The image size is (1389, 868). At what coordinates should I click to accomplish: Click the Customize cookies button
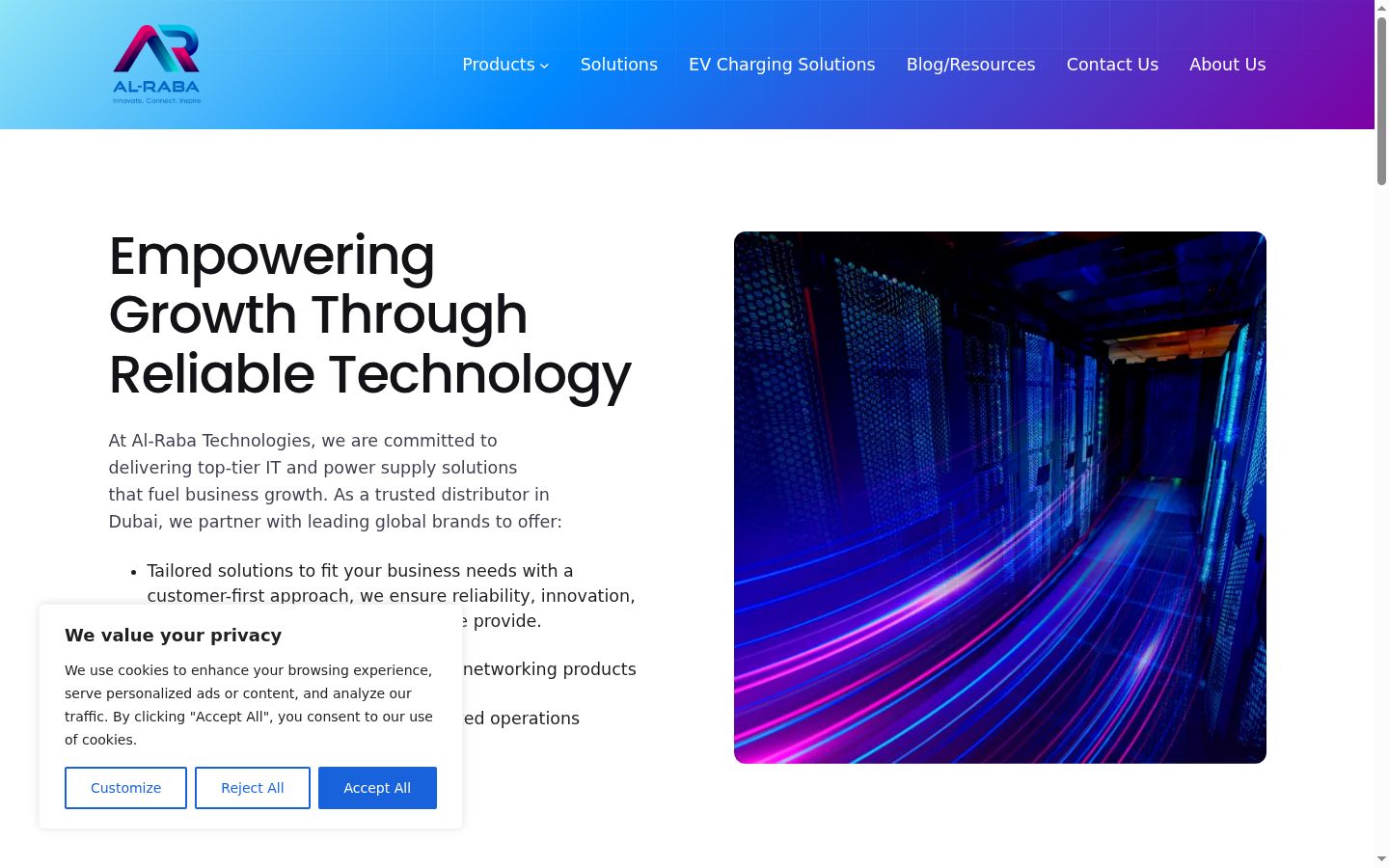(125, 788)
